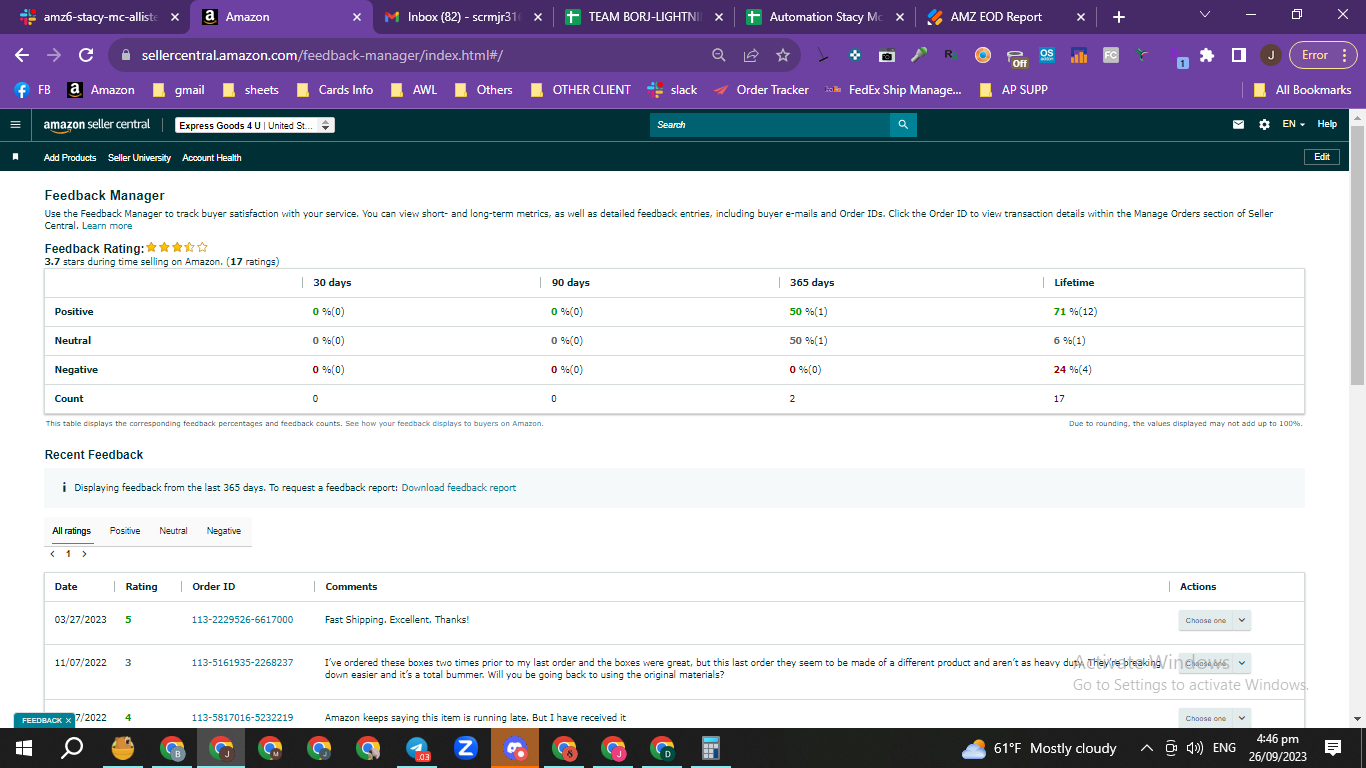Click the Edit button on favorites bar
This screenshot has height=768, width=1366.
pos(1322,157)
